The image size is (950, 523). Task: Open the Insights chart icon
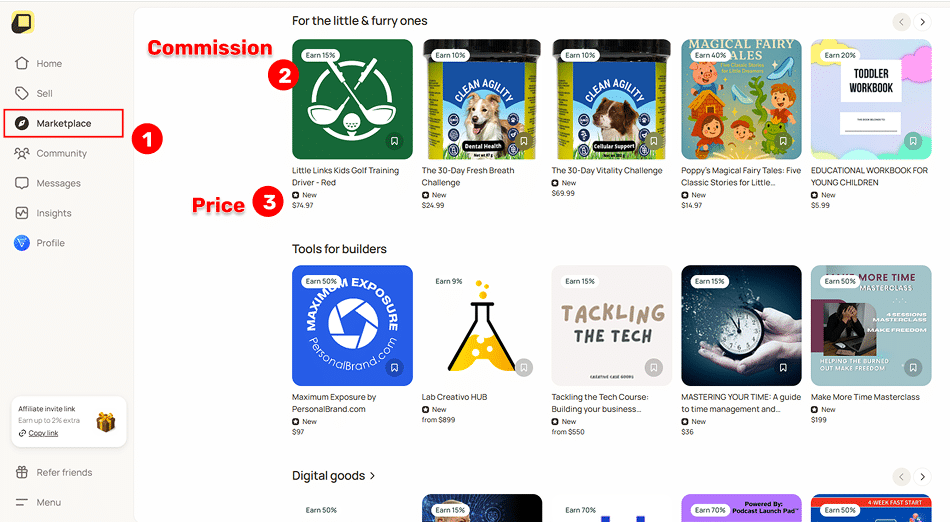[x=22, y=213]
